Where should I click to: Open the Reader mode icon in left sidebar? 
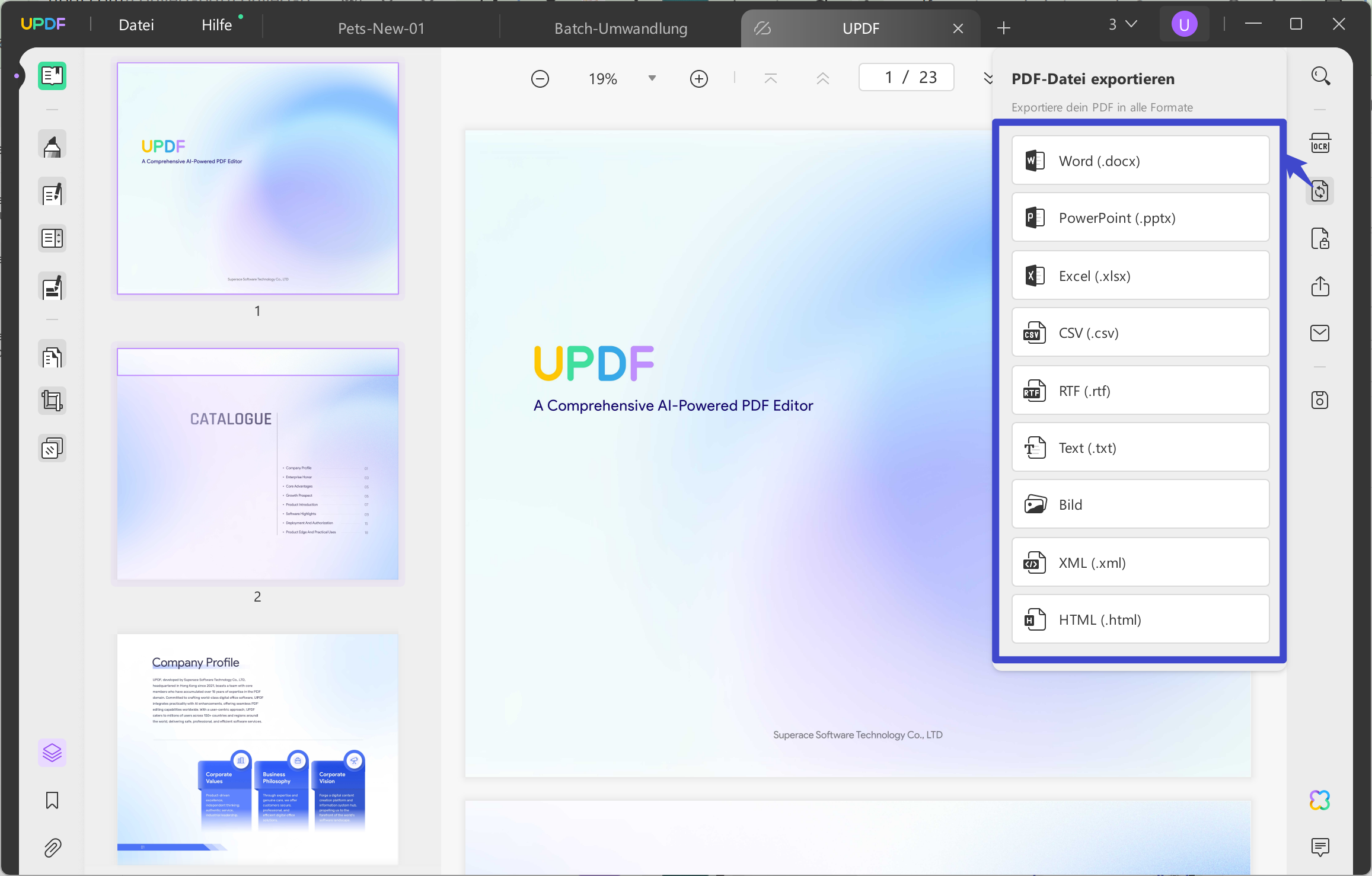pyautogui.click(x=52, y=76)
